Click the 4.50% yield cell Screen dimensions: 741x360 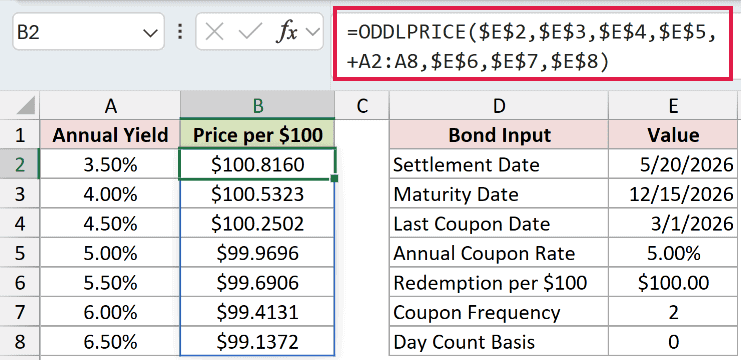tap(110, 223)
